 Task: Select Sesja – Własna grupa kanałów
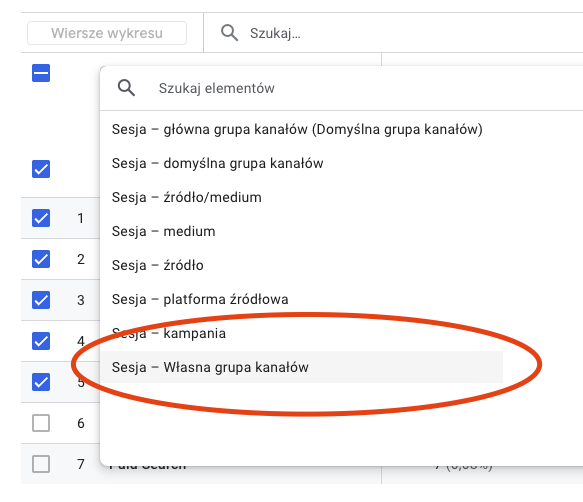[302, 367]
